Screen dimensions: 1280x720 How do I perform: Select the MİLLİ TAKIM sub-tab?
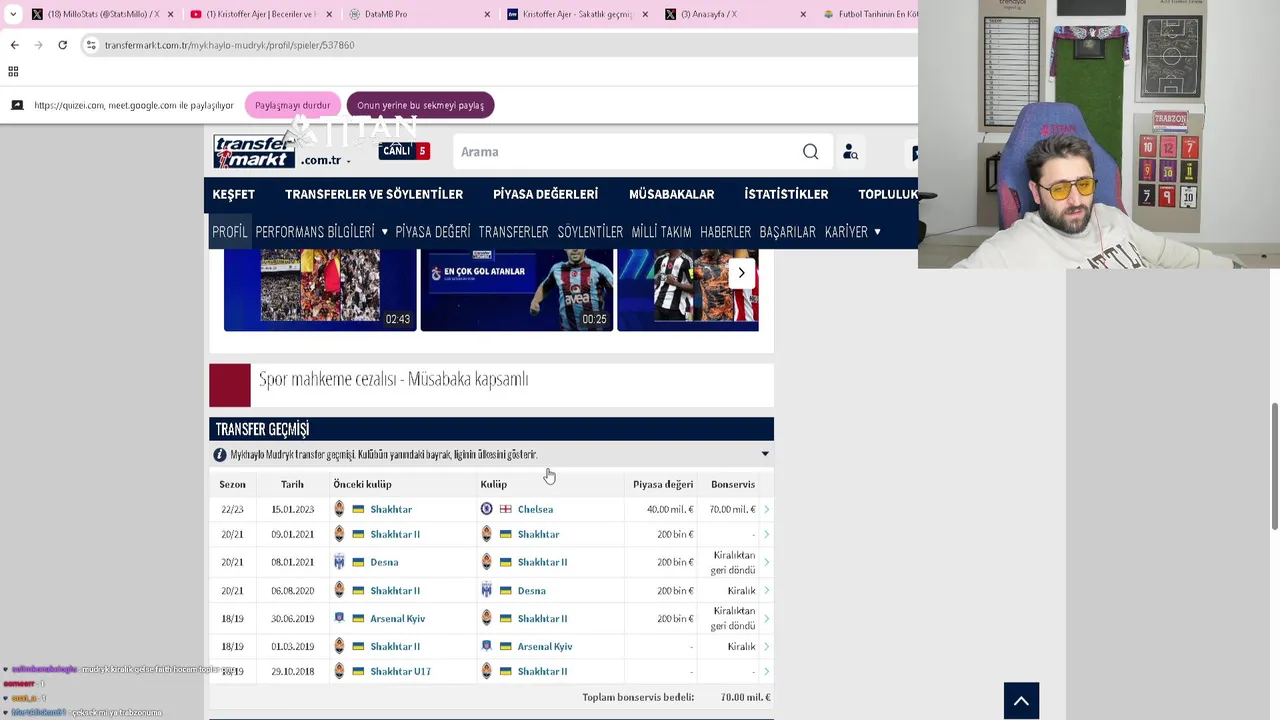point(661,232)
